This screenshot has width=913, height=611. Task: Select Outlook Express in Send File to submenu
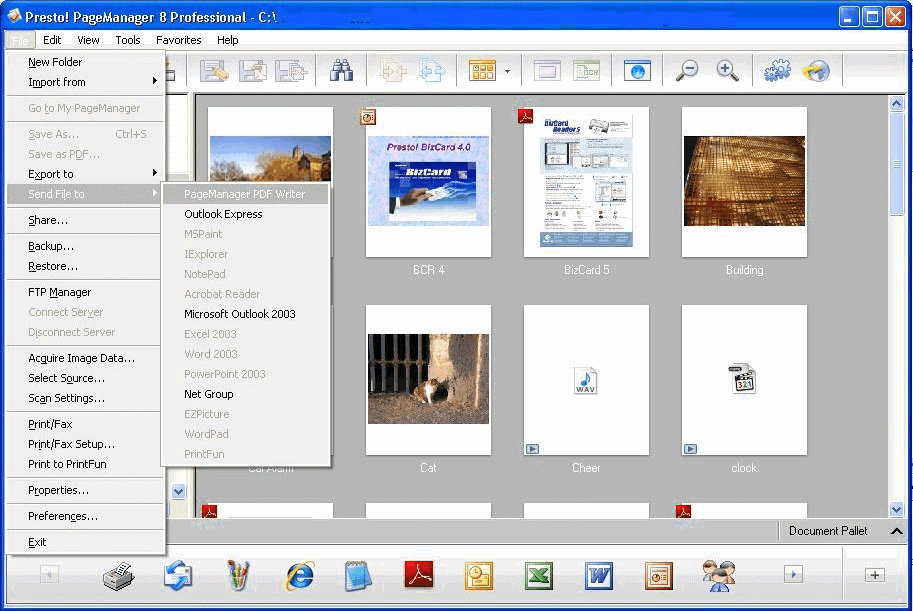pyautogui.click(x=223, y=214)
